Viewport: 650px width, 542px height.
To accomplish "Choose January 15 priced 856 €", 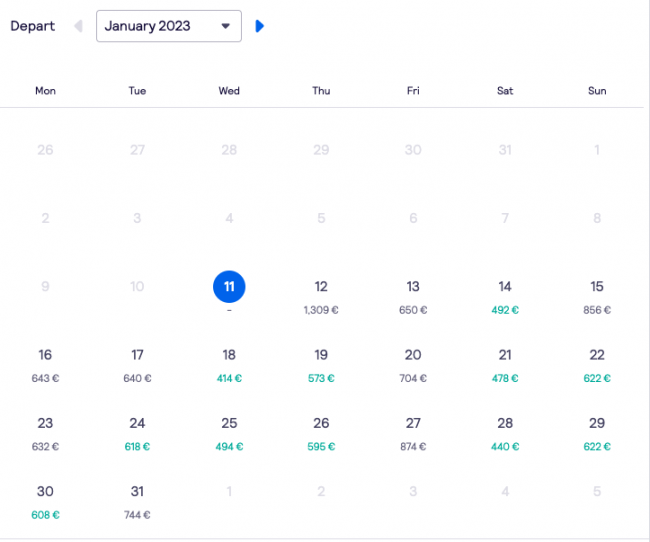I will click(597, 297).
